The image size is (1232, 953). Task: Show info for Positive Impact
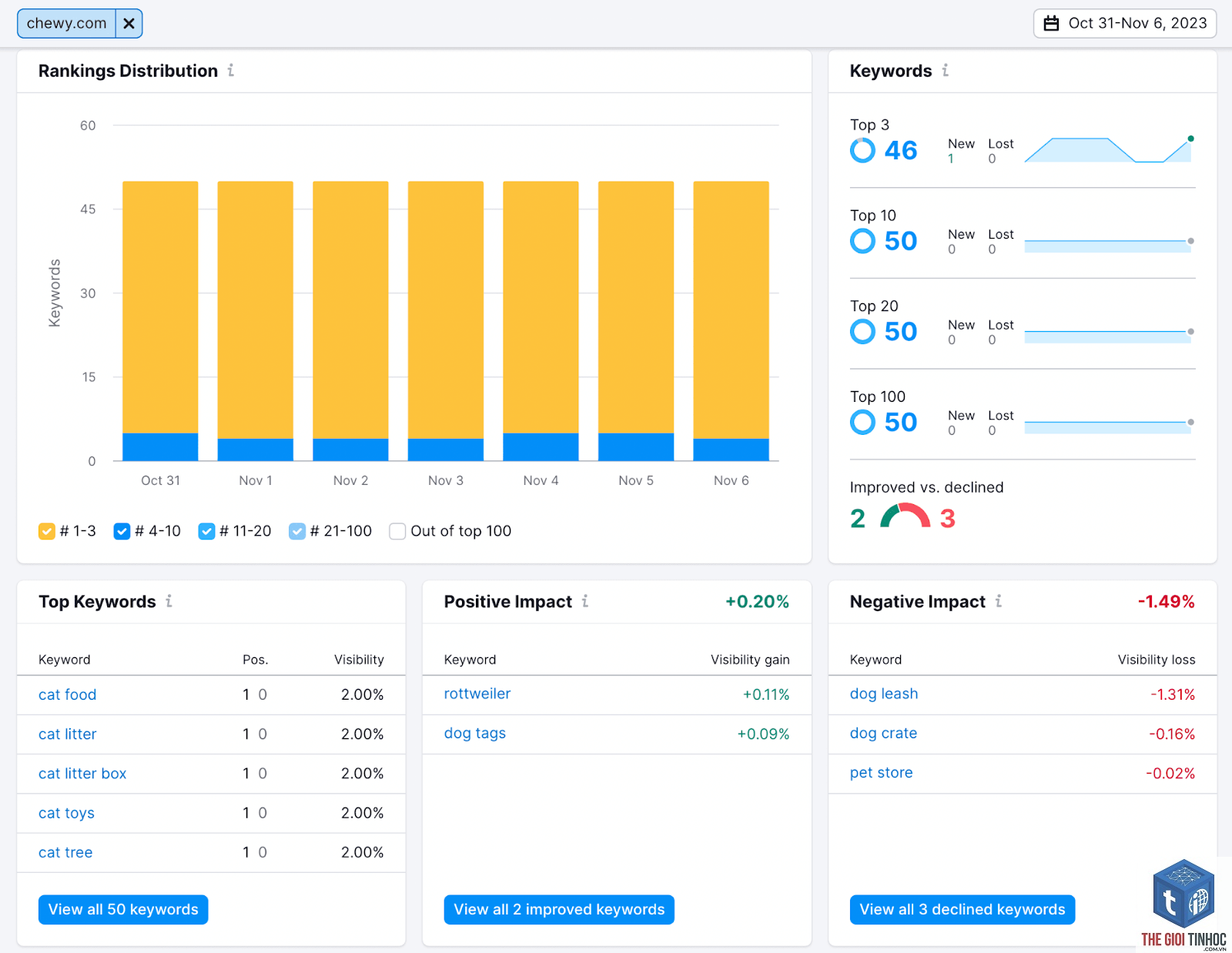(x=585, y=601)
